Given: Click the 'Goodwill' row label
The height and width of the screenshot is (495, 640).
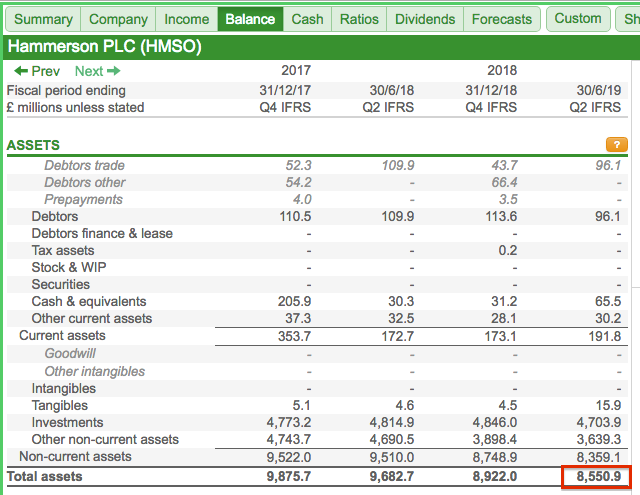Looking at the screenshot, I should [x=70, y=353].
